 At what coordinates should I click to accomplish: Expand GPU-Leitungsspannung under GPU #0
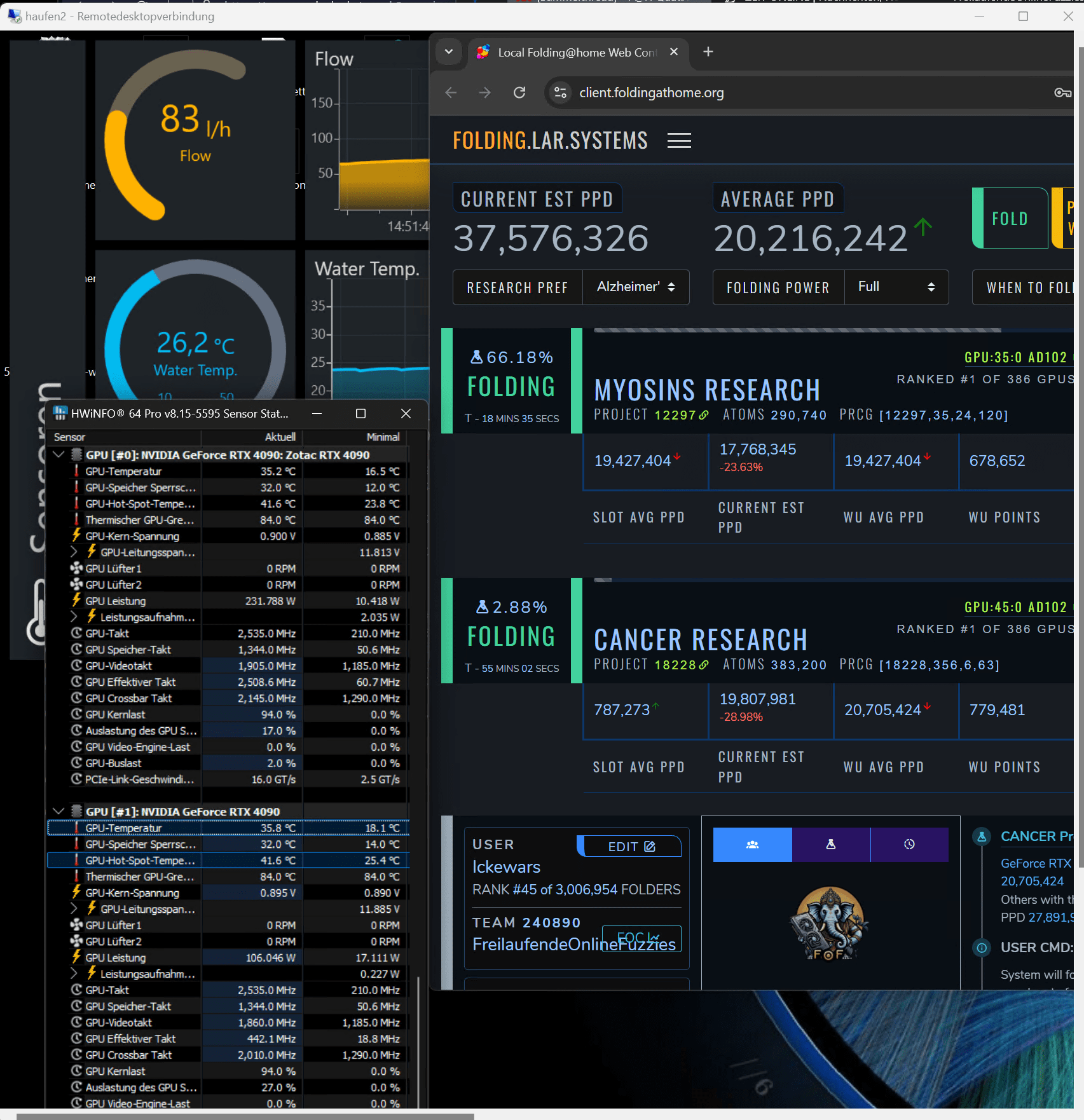(x=74, y=552)
